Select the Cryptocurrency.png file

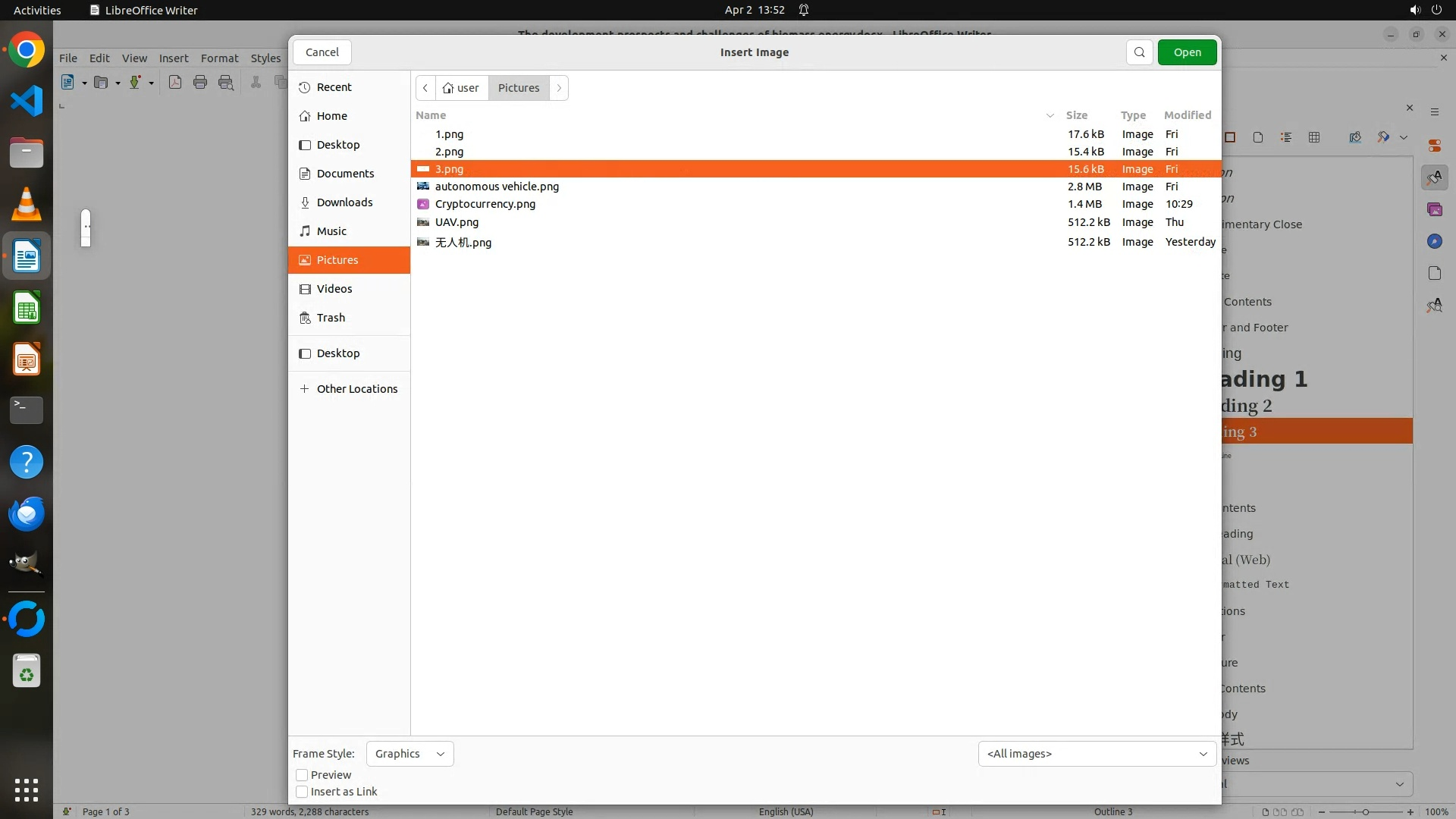(485, 204)
